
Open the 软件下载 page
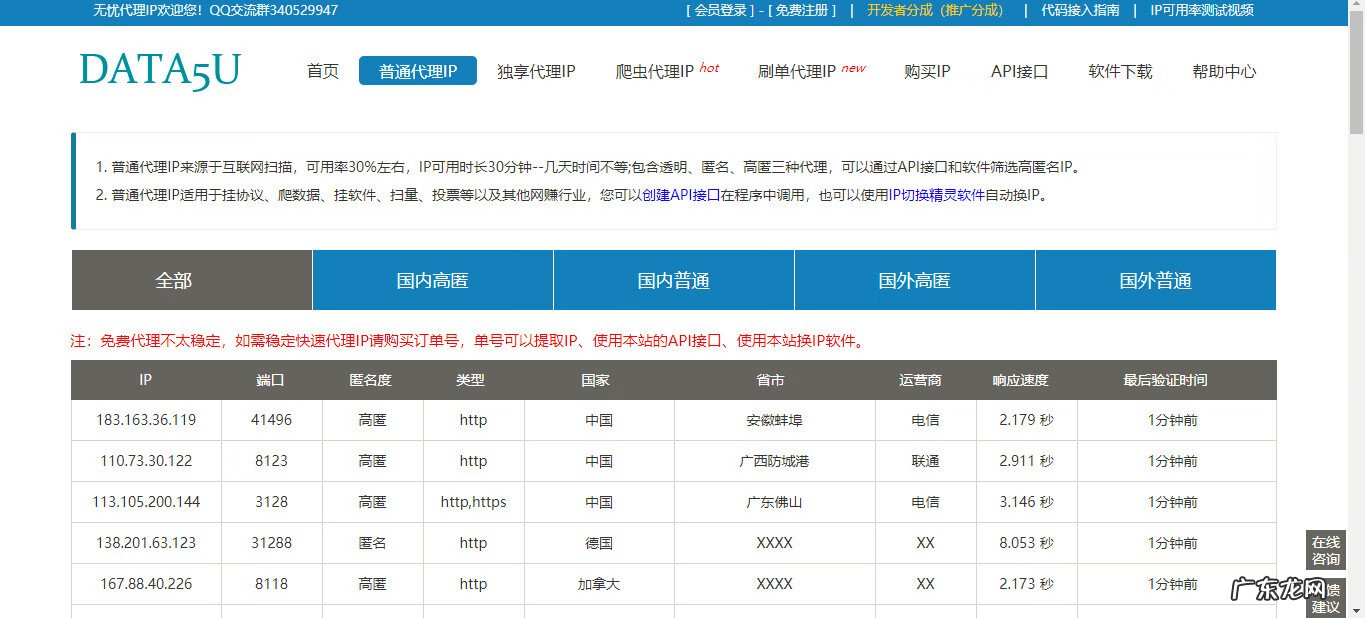(x=1119, y=71)
